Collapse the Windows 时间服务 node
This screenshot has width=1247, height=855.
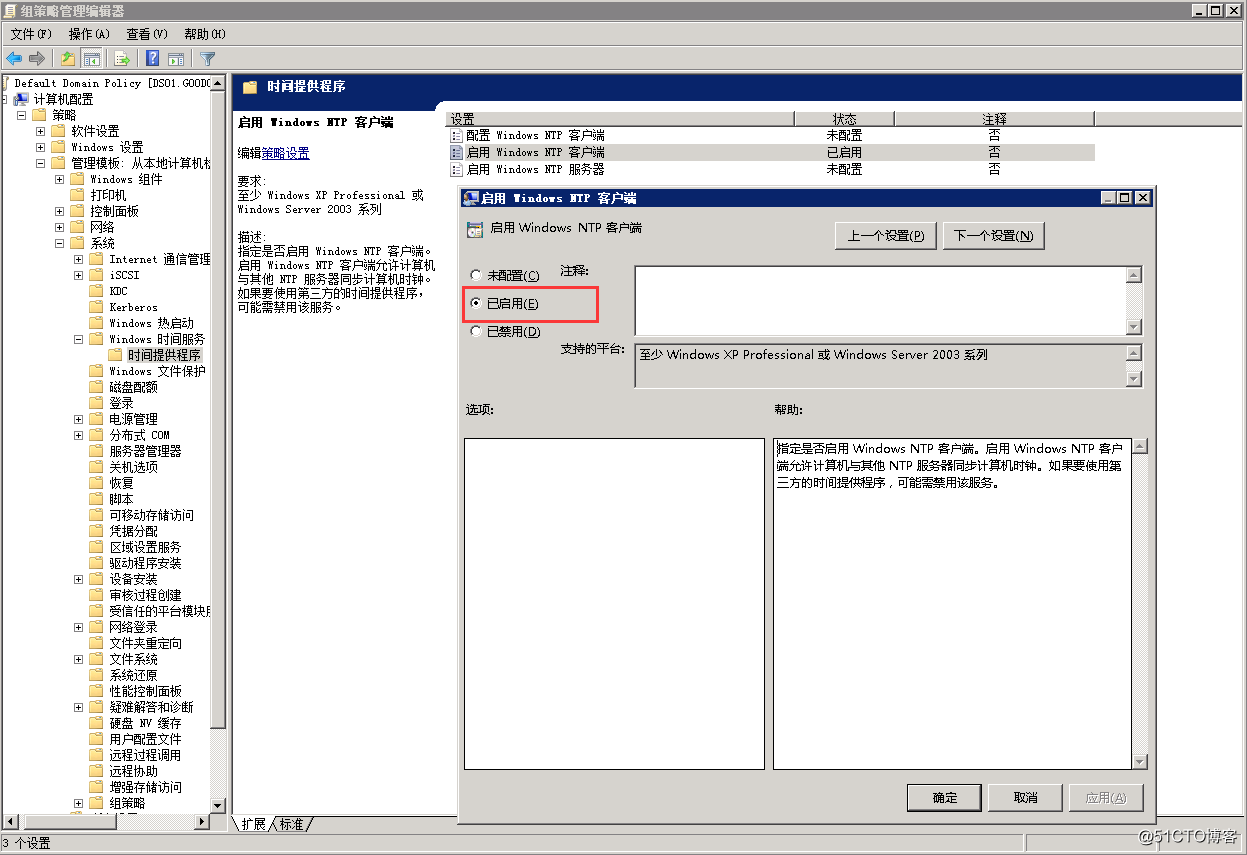[79, 339]
